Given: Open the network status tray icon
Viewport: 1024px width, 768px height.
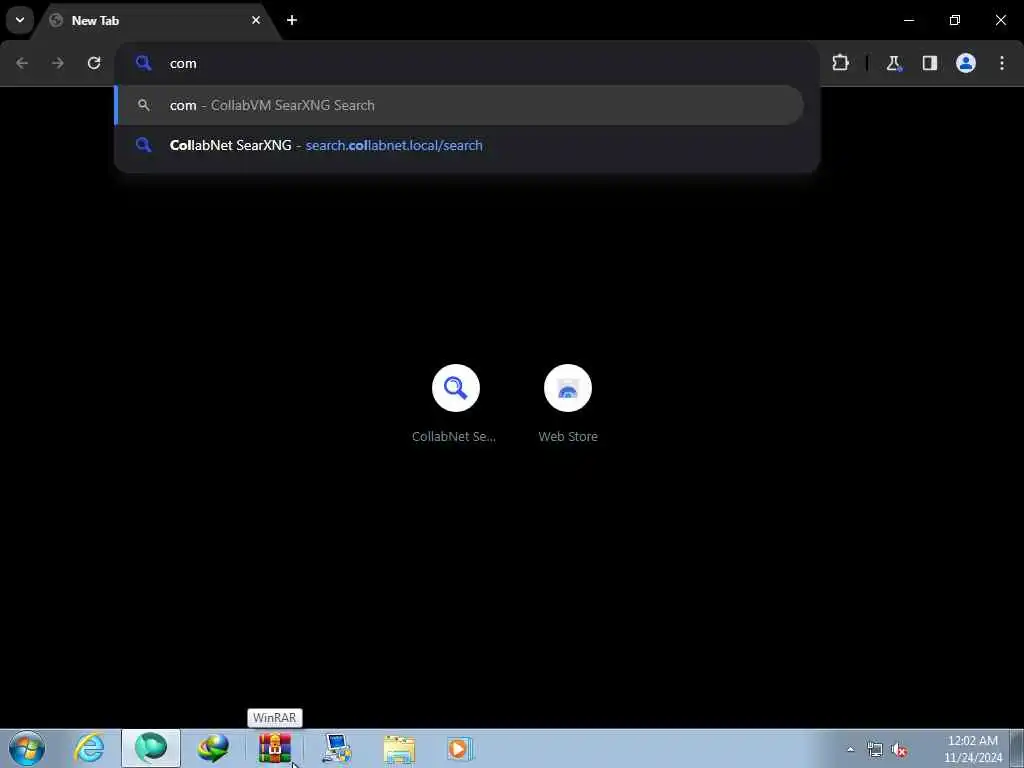Looking at the screenshot, I should (874, 750).
